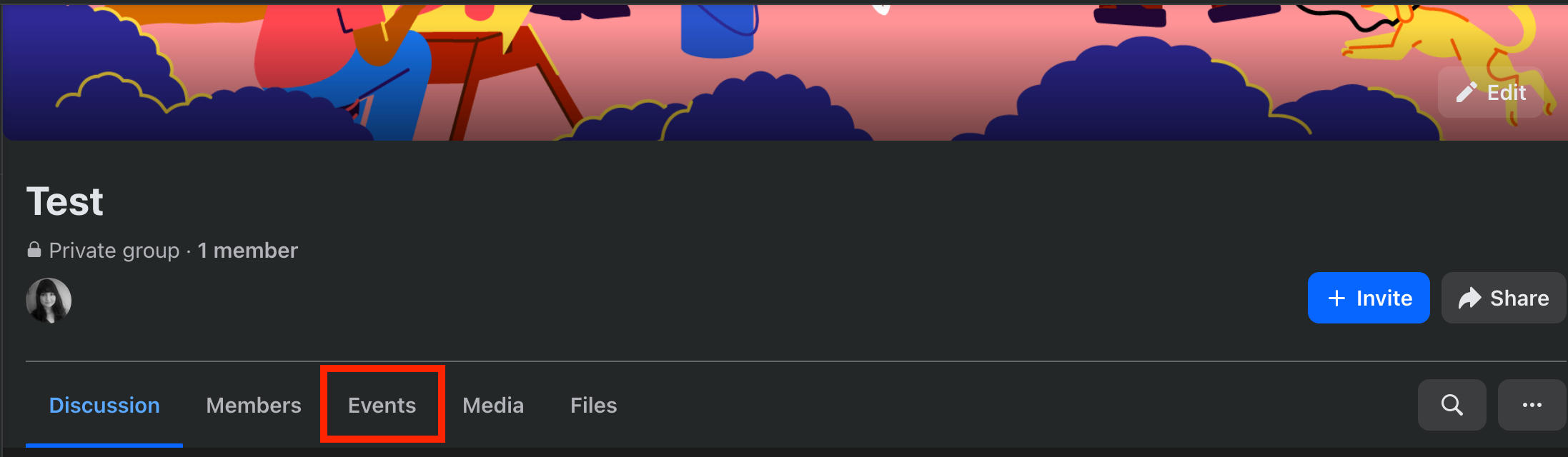Click the pencil icon on the cover photo
Screen dimensions: 1568x457
(x=1466, y=93)
